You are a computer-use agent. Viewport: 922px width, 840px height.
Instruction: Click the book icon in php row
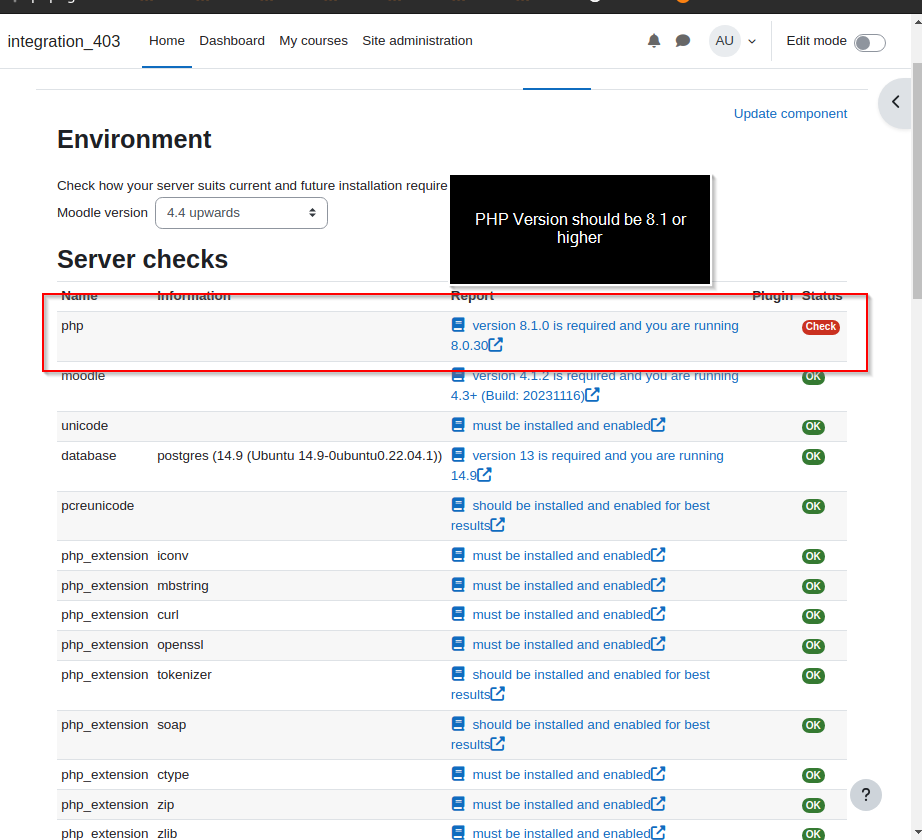click(458, 324)
